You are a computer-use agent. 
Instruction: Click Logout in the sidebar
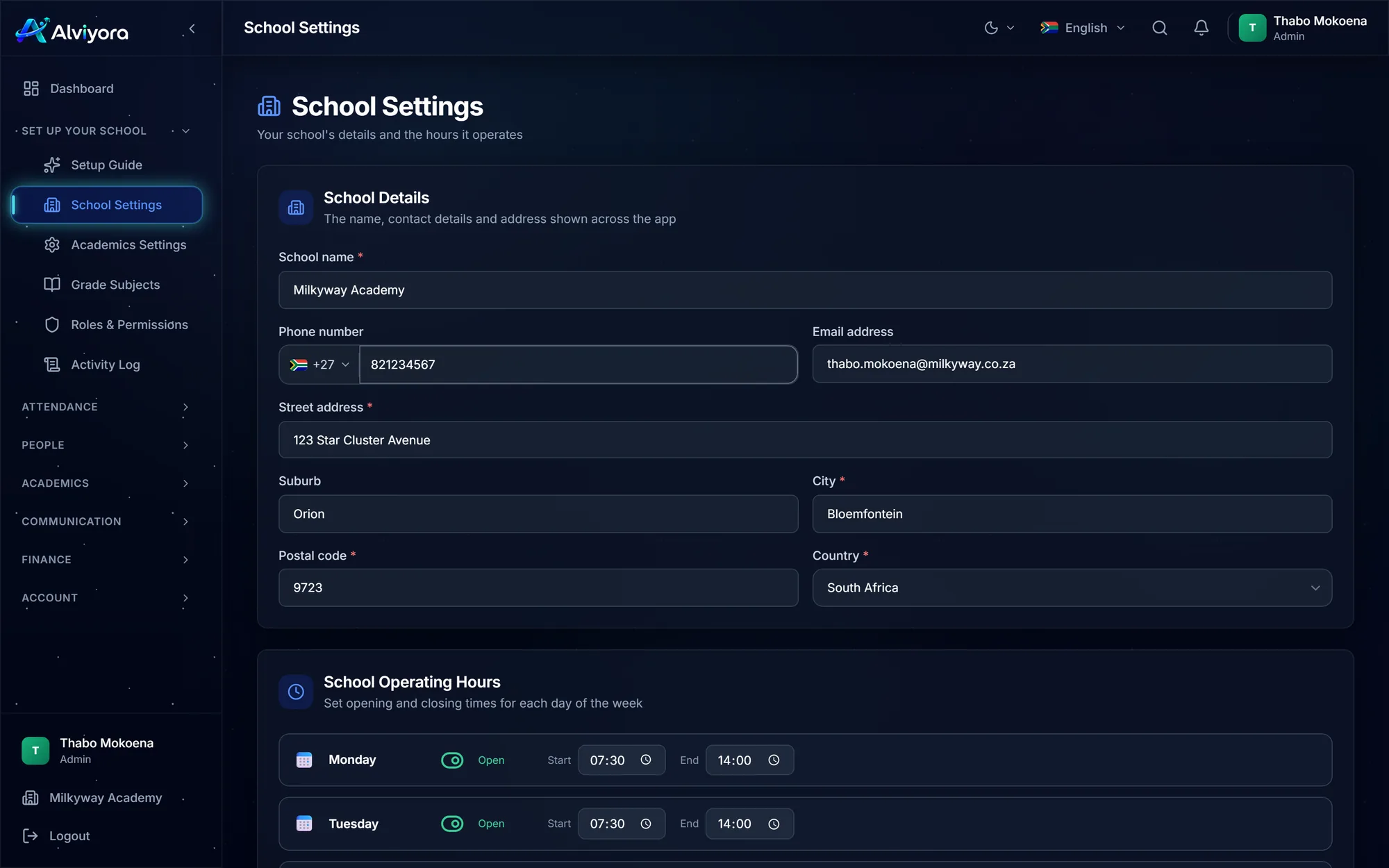(x=69, y=836)
